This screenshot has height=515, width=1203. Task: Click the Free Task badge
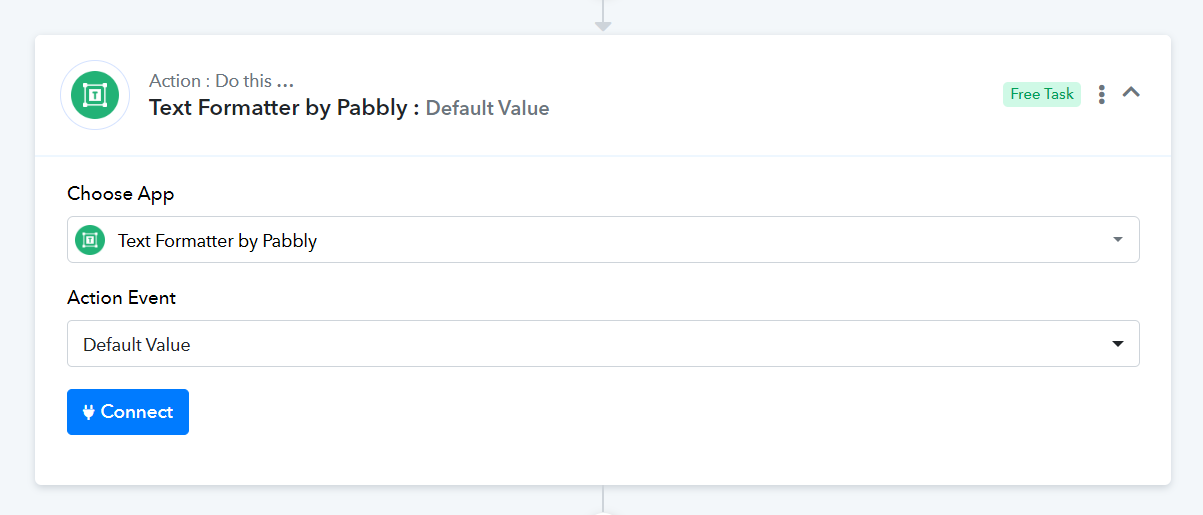point(1042,94)
